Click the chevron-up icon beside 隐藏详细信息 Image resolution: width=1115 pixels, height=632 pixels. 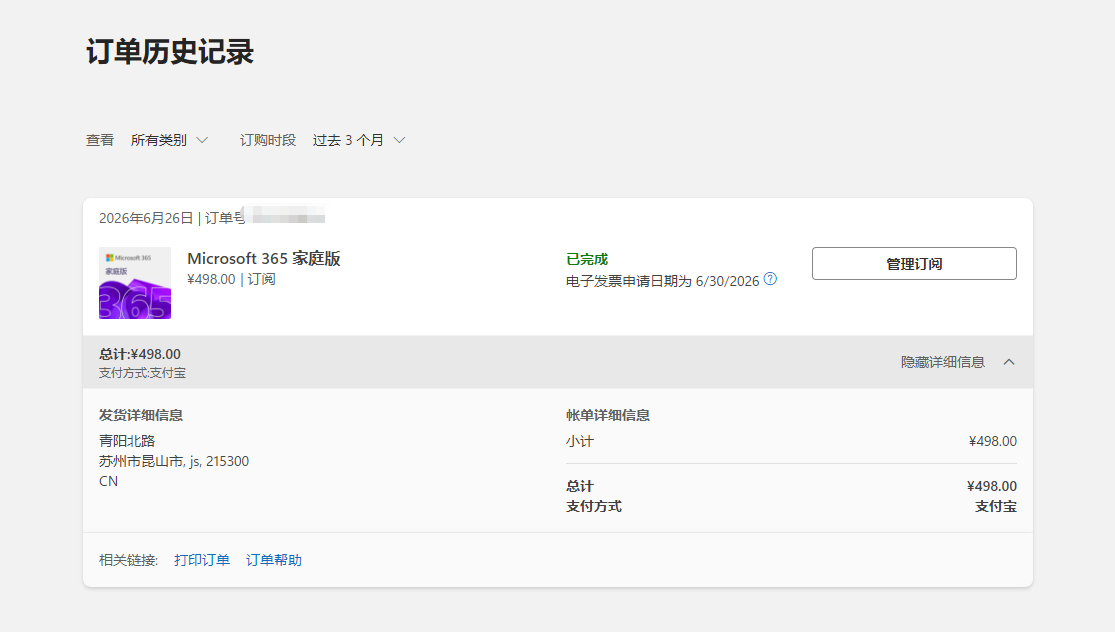[1008, 362]
